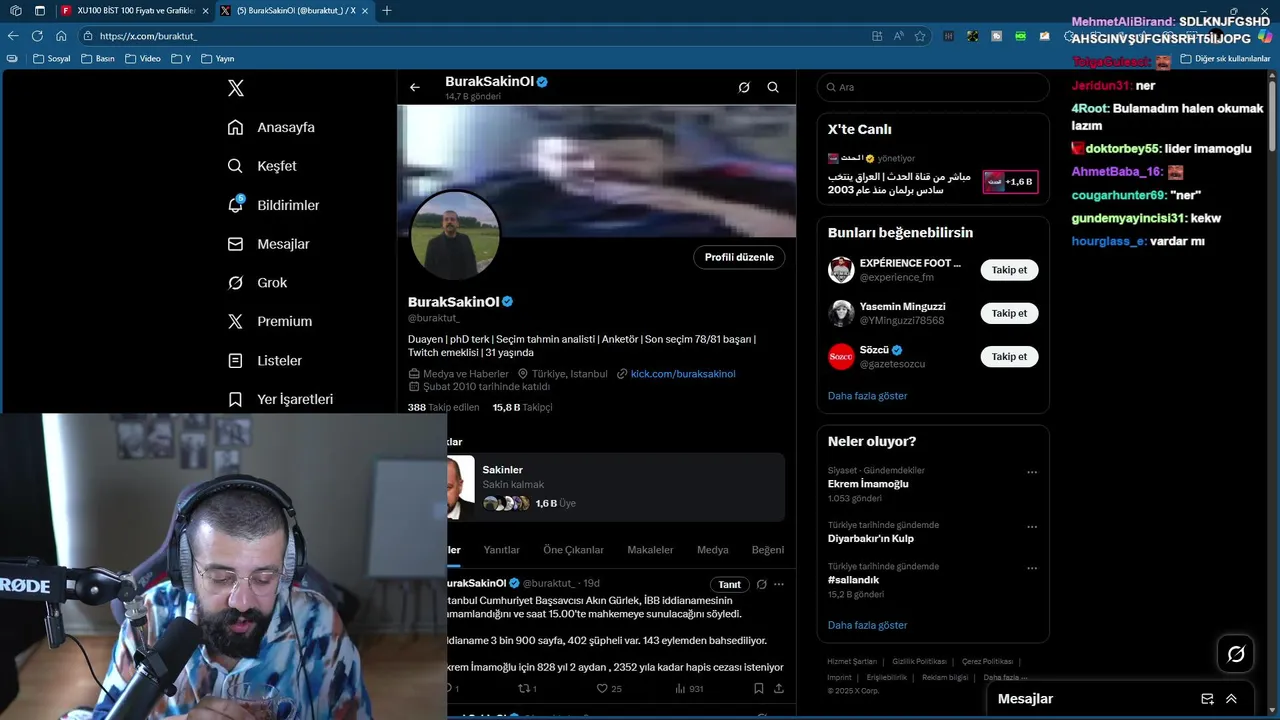Open Anasayfa home in sidebar

coord(271,127)
